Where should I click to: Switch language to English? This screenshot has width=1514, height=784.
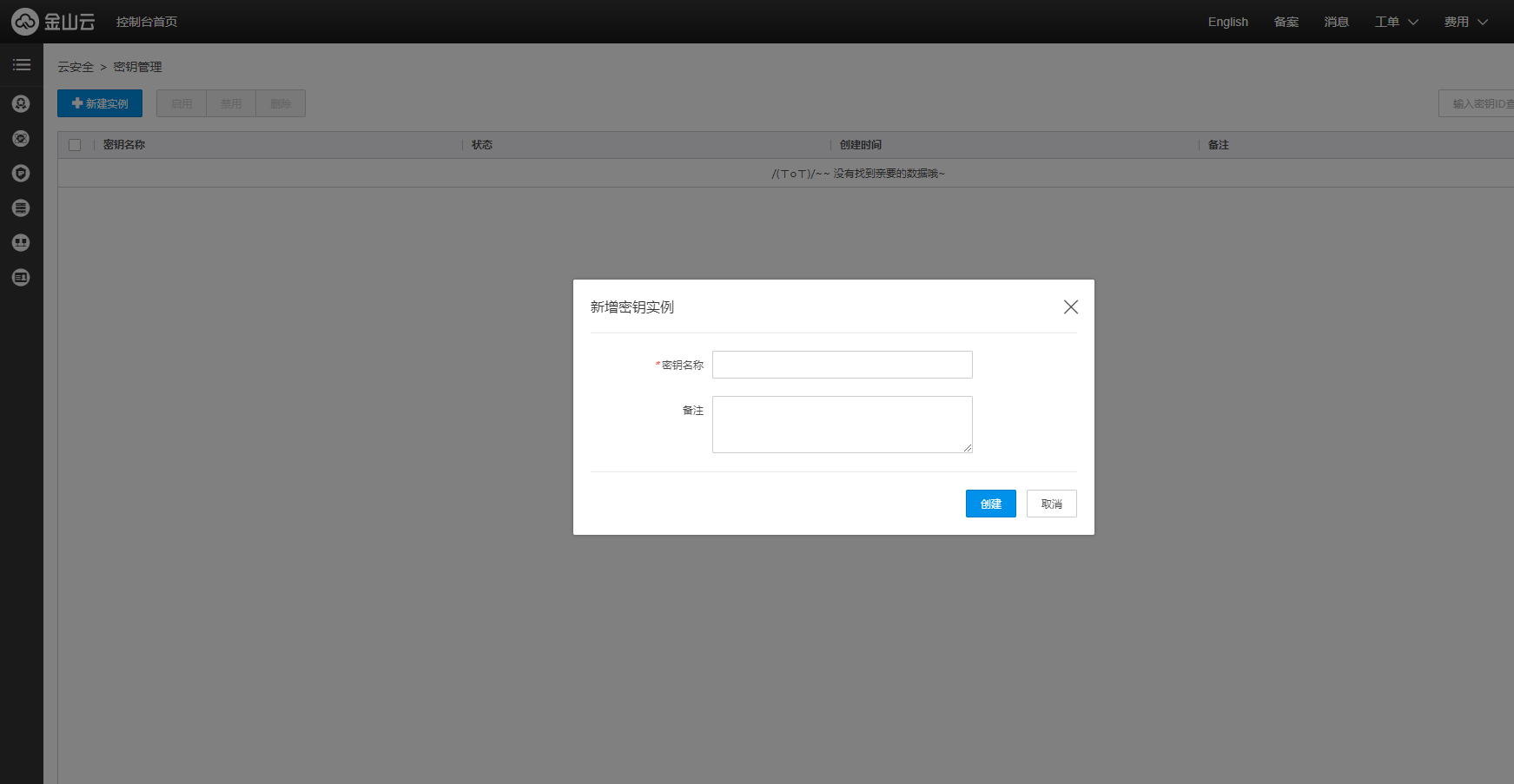pos(1227,22)
